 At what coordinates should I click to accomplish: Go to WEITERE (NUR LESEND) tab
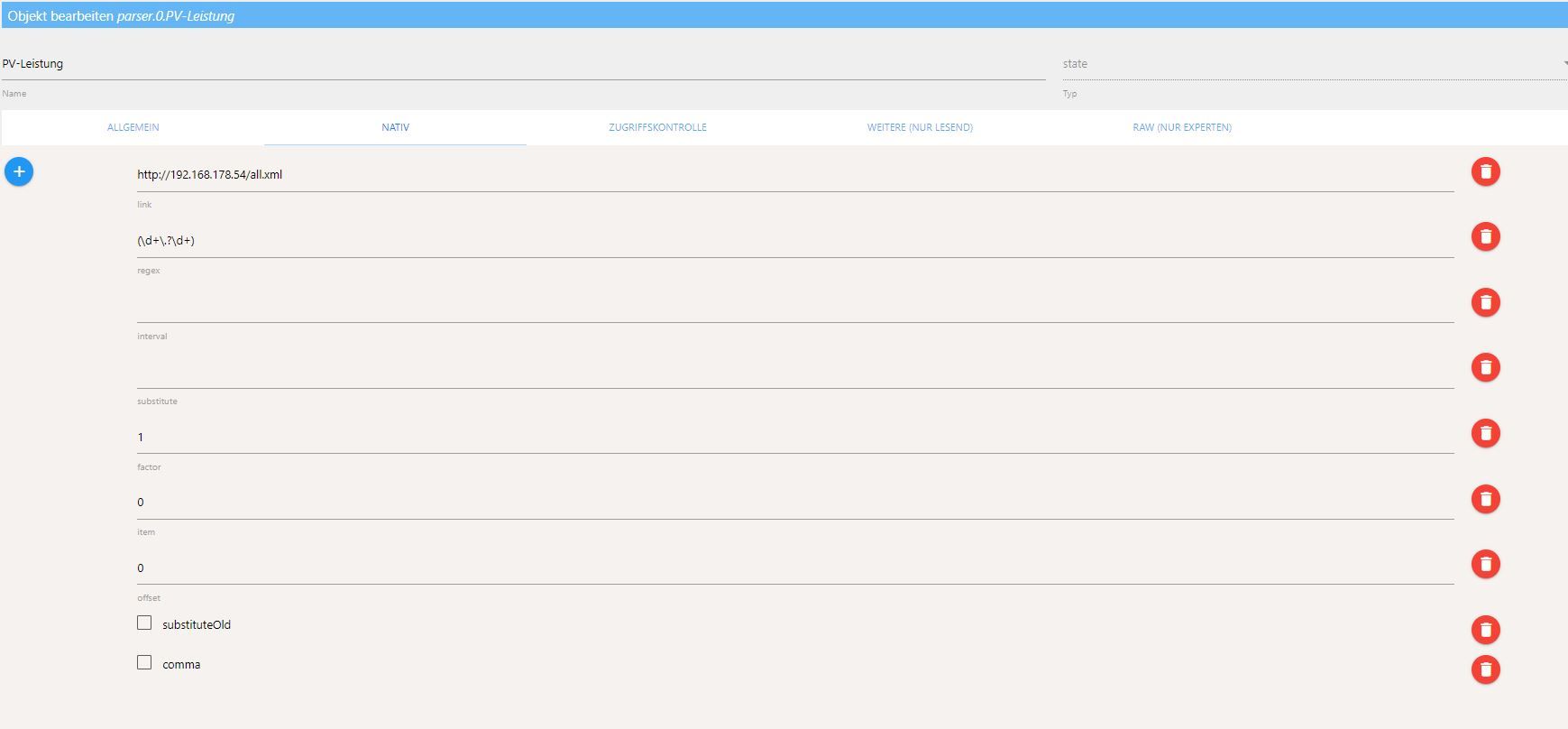(x=920, y=127)
